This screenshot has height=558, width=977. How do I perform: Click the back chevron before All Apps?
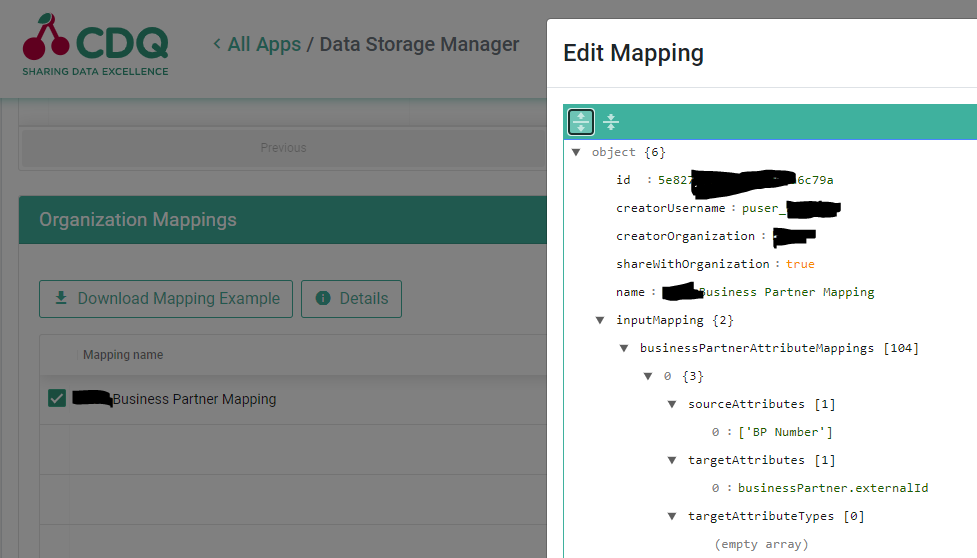coord(217,44)
